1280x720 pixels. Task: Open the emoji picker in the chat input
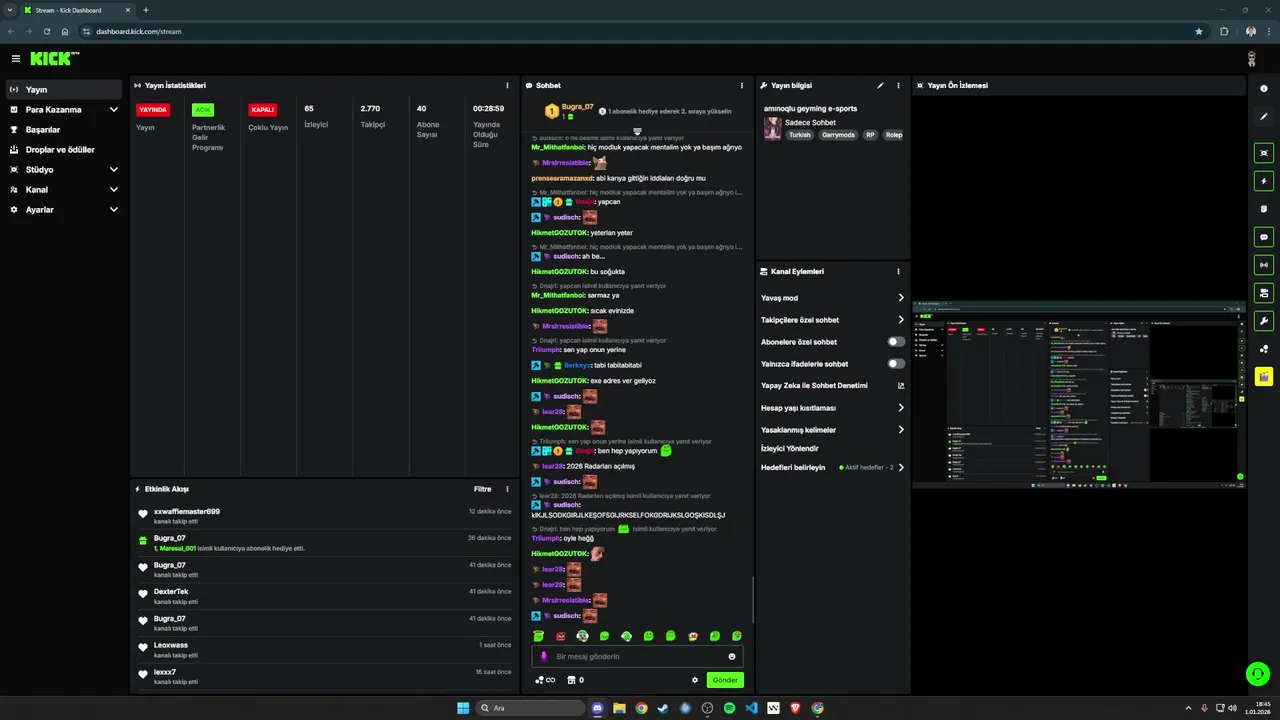[x=732, y=657]
